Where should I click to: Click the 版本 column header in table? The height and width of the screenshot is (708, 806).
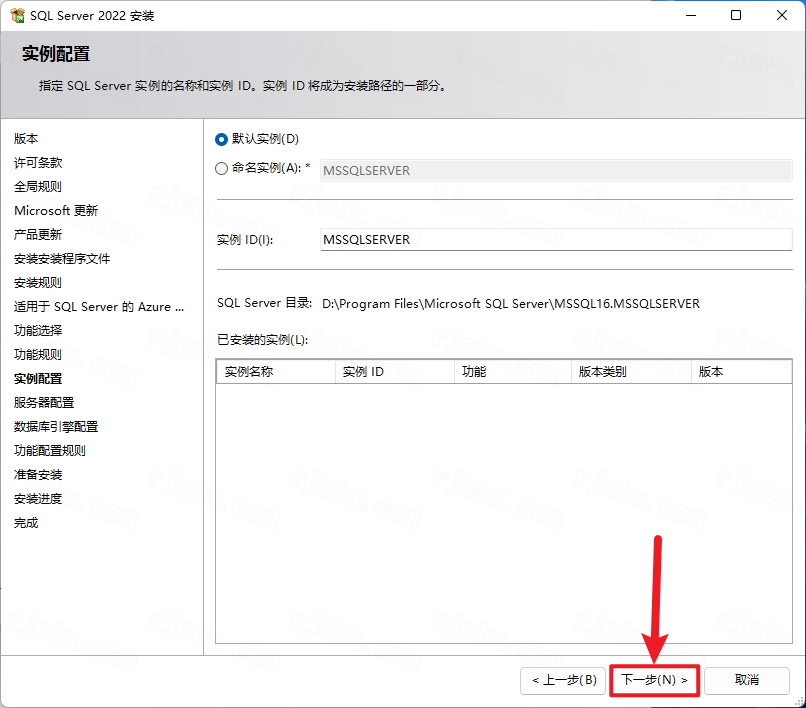point(741,372)
